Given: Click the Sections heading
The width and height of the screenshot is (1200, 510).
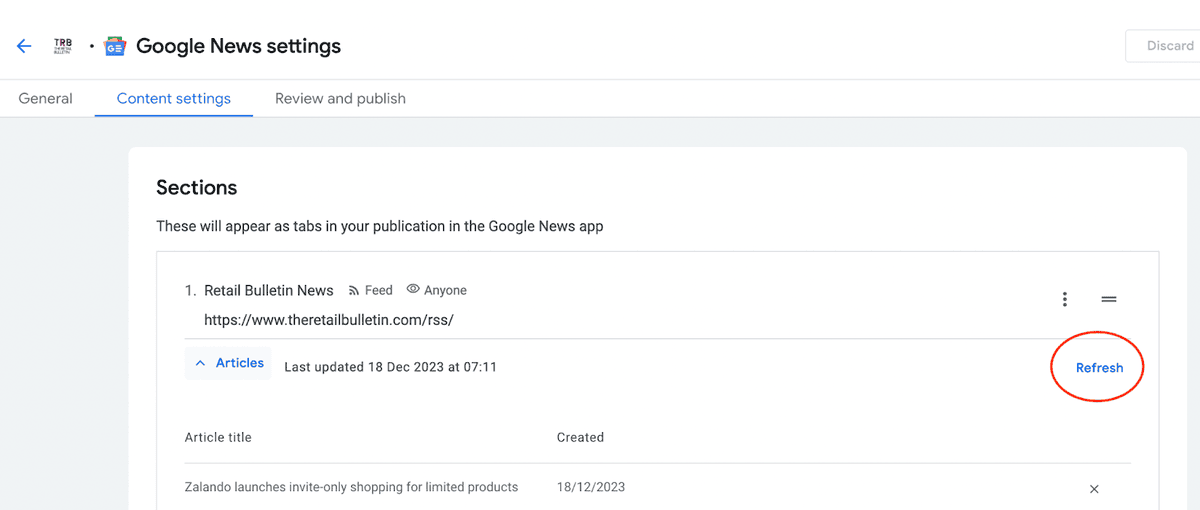Looking at the screenshot, I should (197, 188).
